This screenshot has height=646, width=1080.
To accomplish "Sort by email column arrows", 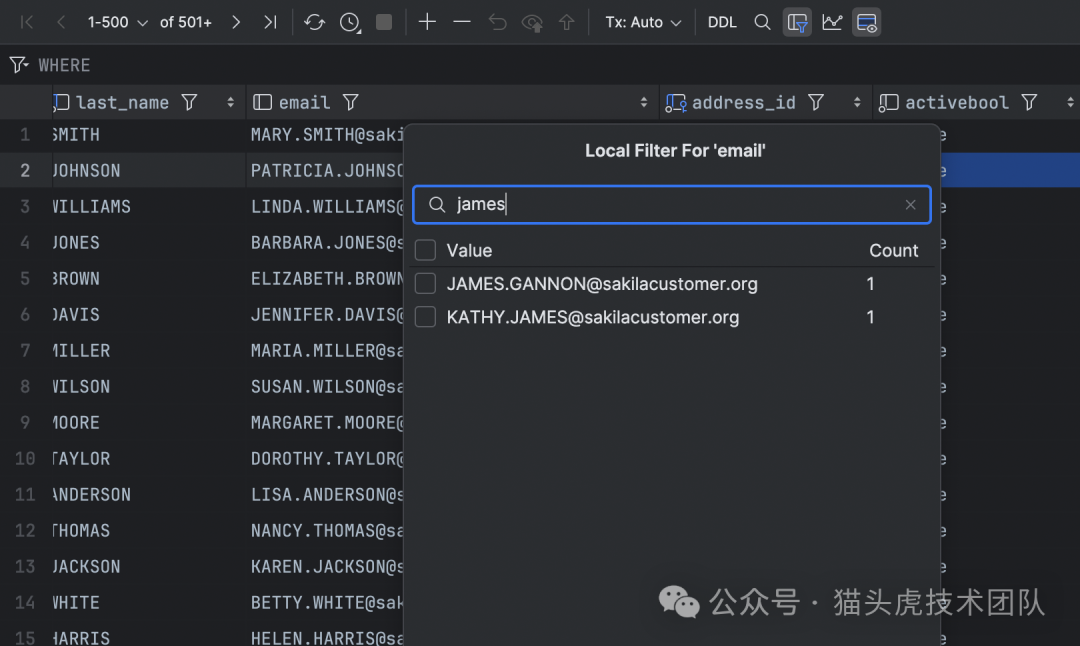I will pyautogui.click(x=643, y=103).
